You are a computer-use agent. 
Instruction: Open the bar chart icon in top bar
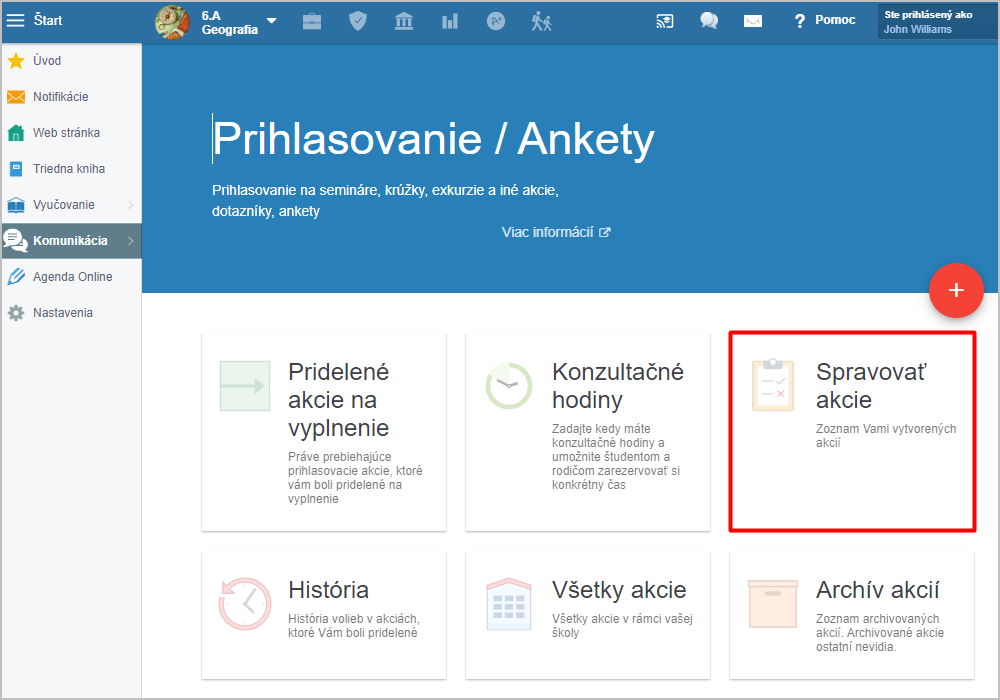click(x=450, y=22)
